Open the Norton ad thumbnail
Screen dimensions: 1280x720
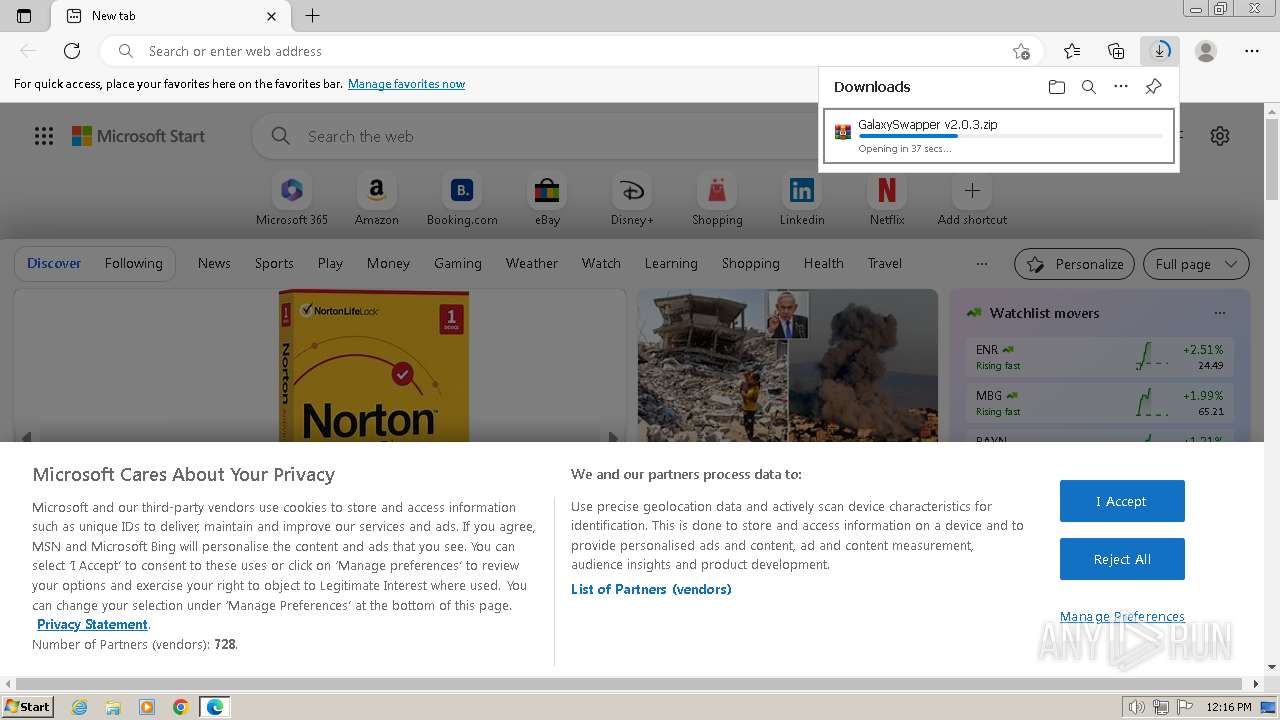click(x=373, y=366)
